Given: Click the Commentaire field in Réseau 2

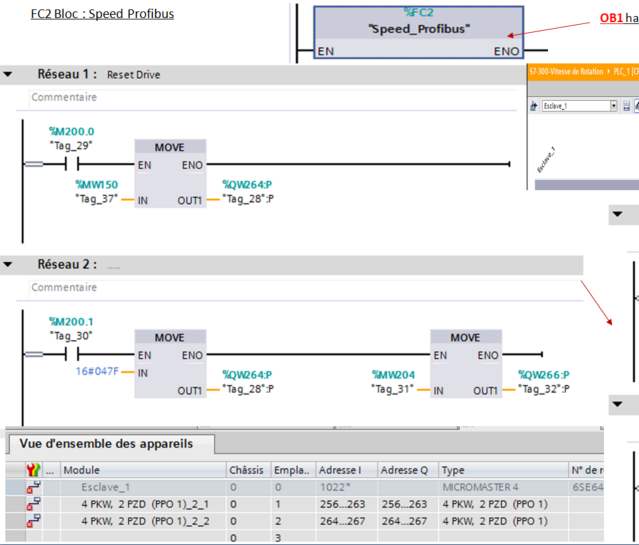Looking at the screenshot, I should (x=65, y=288).
